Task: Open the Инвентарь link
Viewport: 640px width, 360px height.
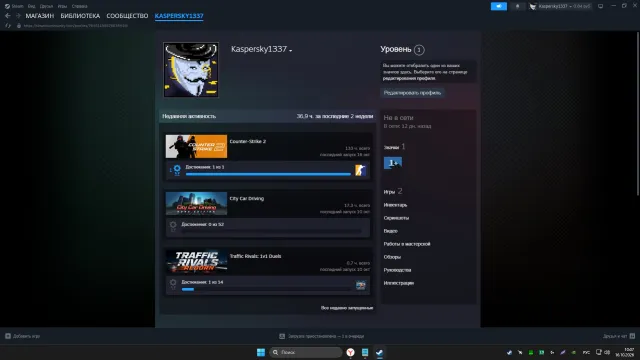Action: coord(395,205)
